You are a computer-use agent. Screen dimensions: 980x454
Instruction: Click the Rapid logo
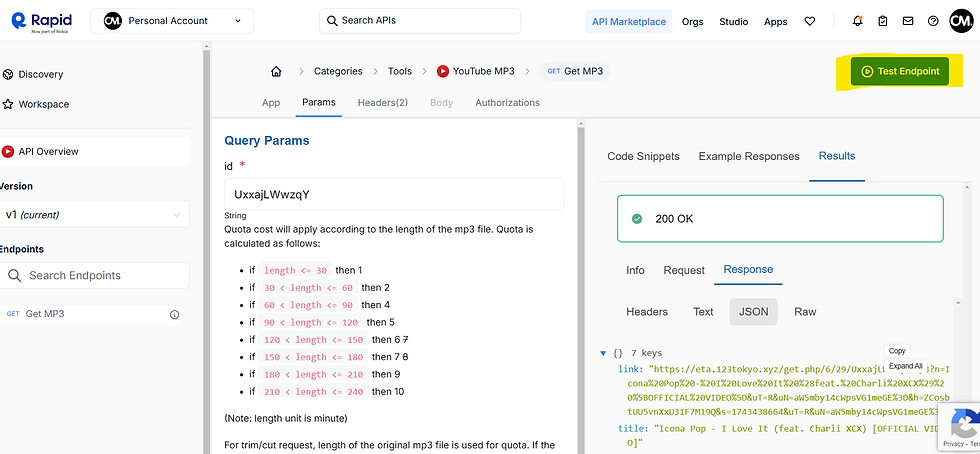[x=42, y=21]
